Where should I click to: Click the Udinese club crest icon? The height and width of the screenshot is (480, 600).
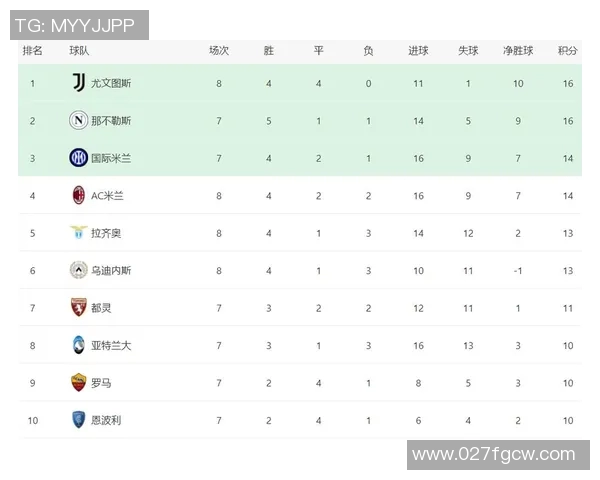[x=78, y=270]
